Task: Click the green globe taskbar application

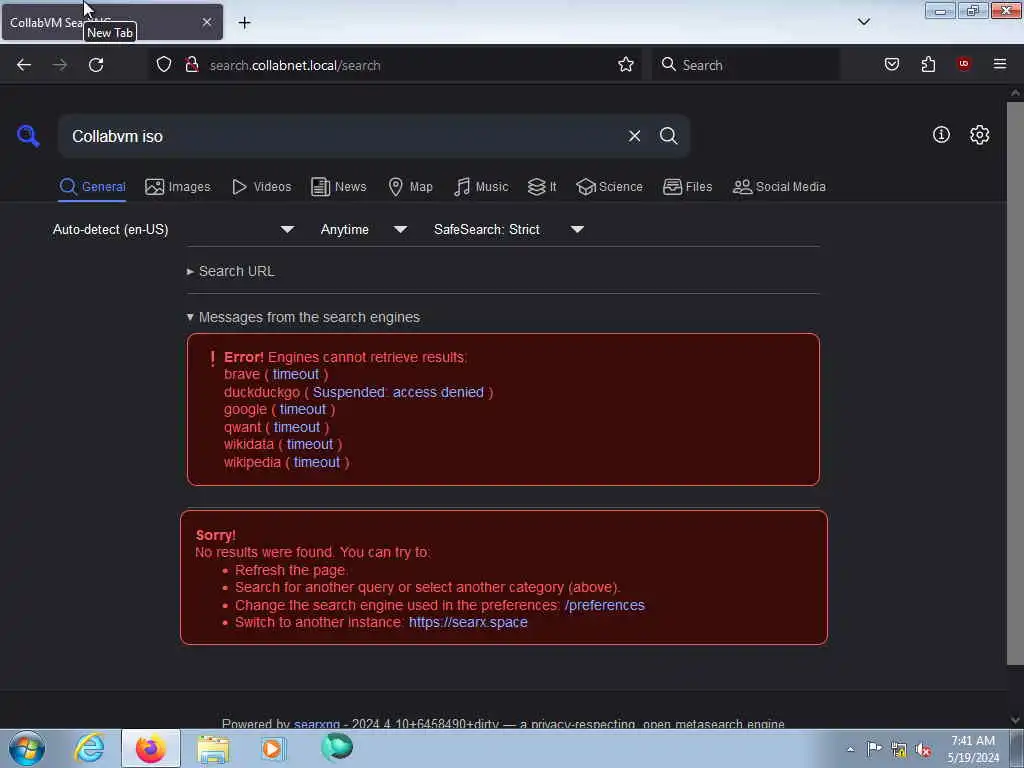Action: click(x=337, y=747)
